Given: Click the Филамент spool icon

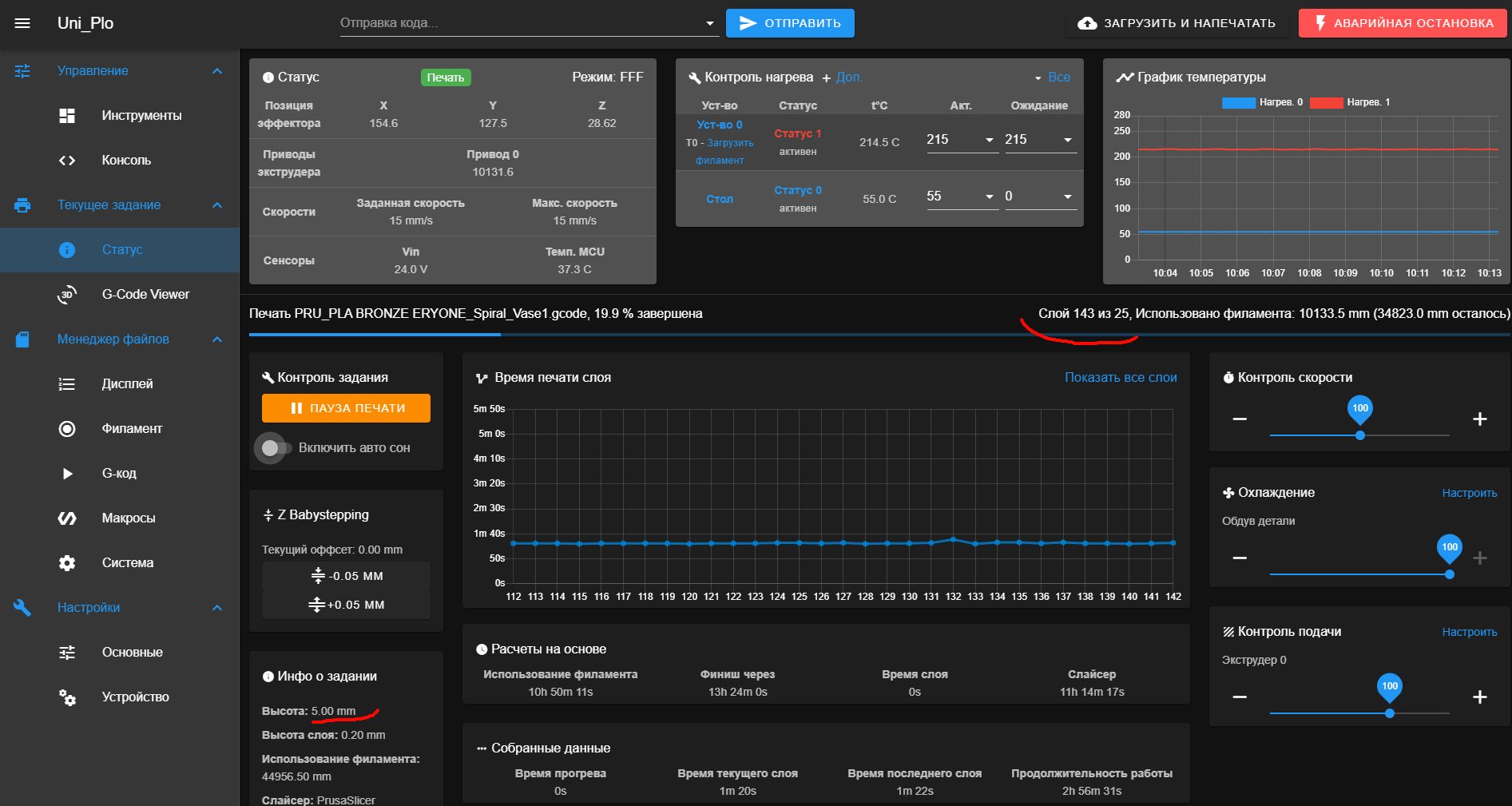Looking at the screenshot, I should 67,429.
